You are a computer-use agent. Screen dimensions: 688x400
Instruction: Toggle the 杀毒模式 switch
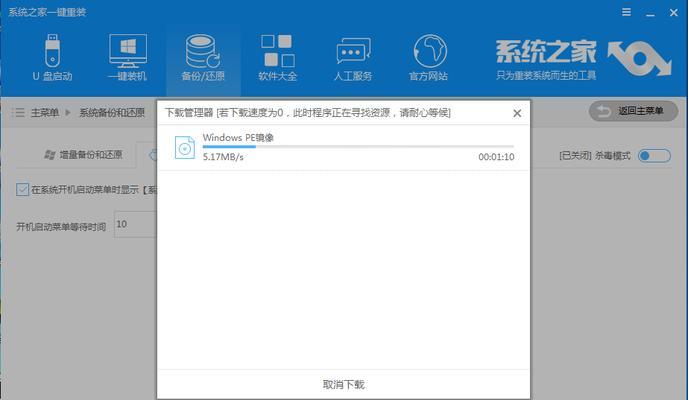pos(654,156)
